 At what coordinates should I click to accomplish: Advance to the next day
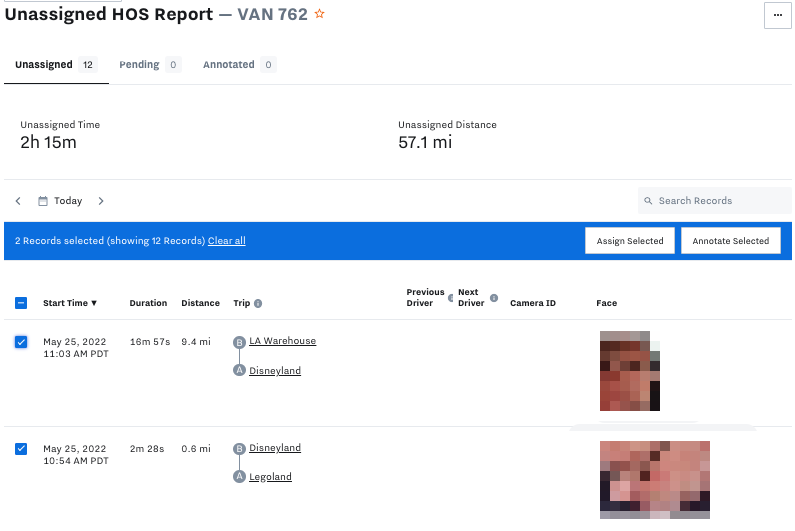coord(101,201)
